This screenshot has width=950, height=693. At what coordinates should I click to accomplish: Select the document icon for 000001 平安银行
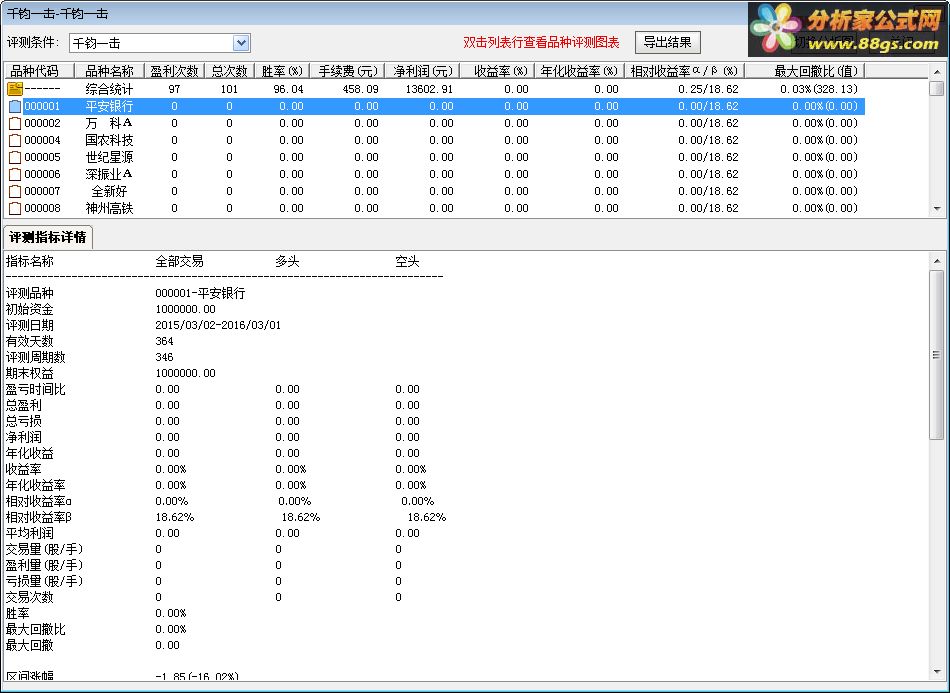(15, 106)
